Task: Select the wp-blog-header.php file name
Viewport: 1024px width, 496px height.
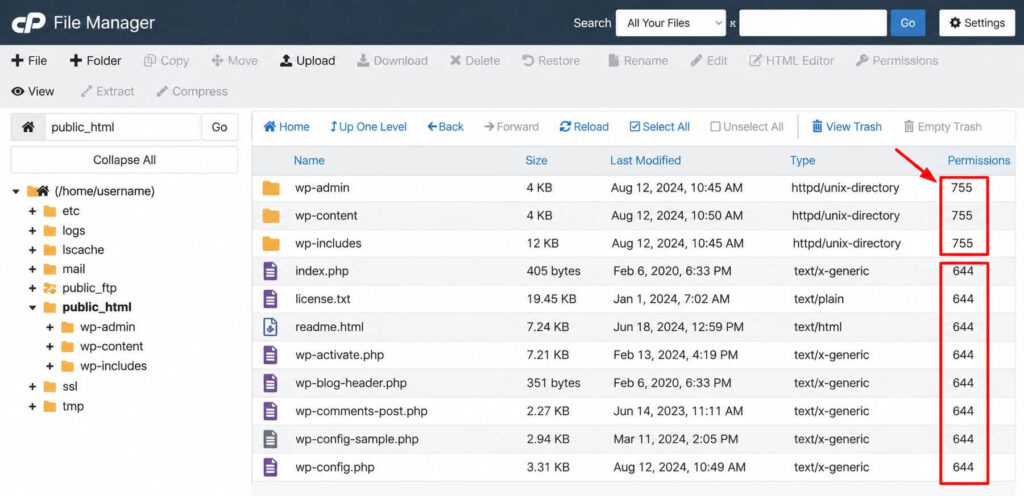Action: [x=349, y=383]
